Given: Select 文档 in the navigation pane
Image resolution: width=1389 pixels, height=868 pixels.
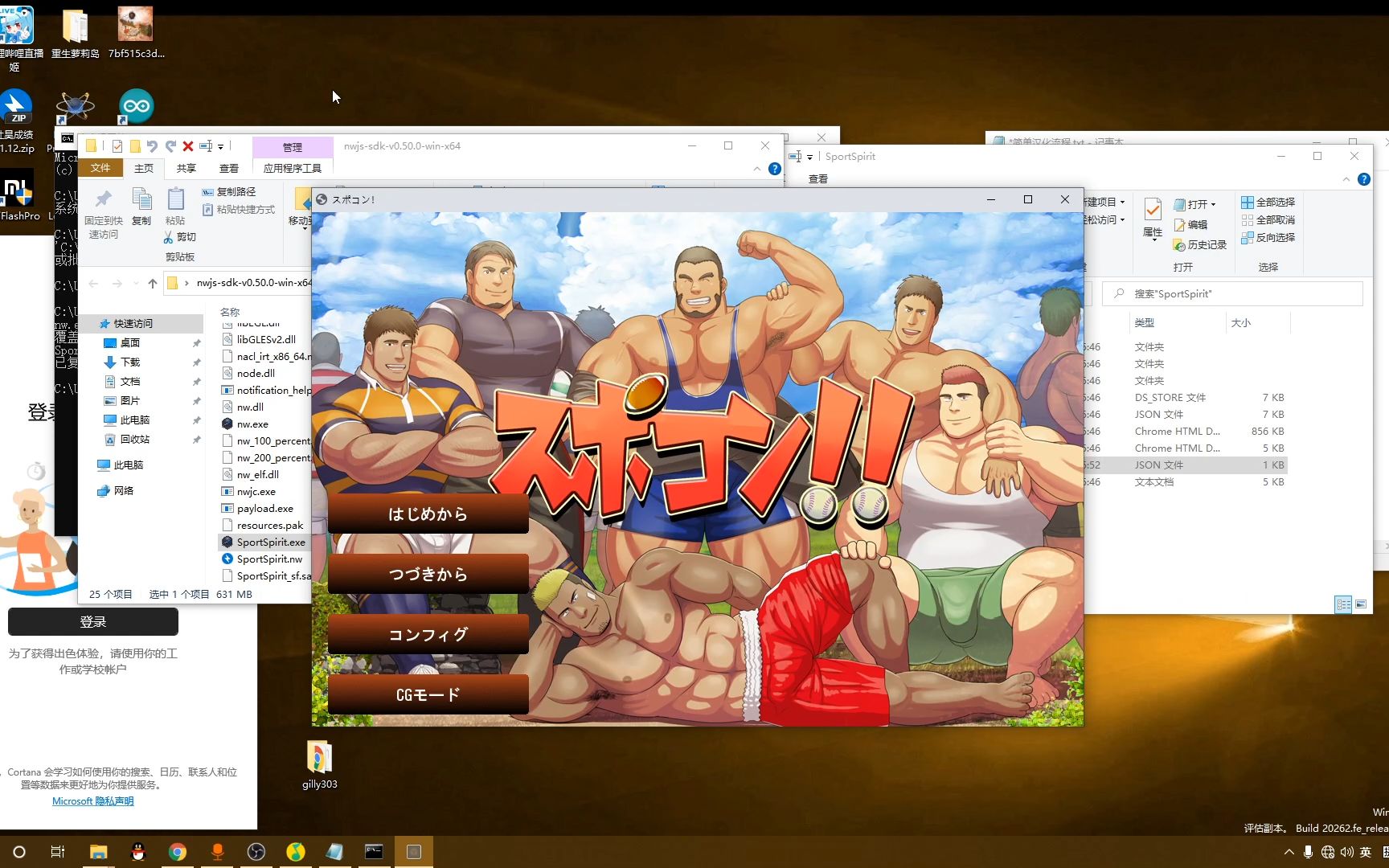Looking at the screenshot, I should tap(130, 382).
